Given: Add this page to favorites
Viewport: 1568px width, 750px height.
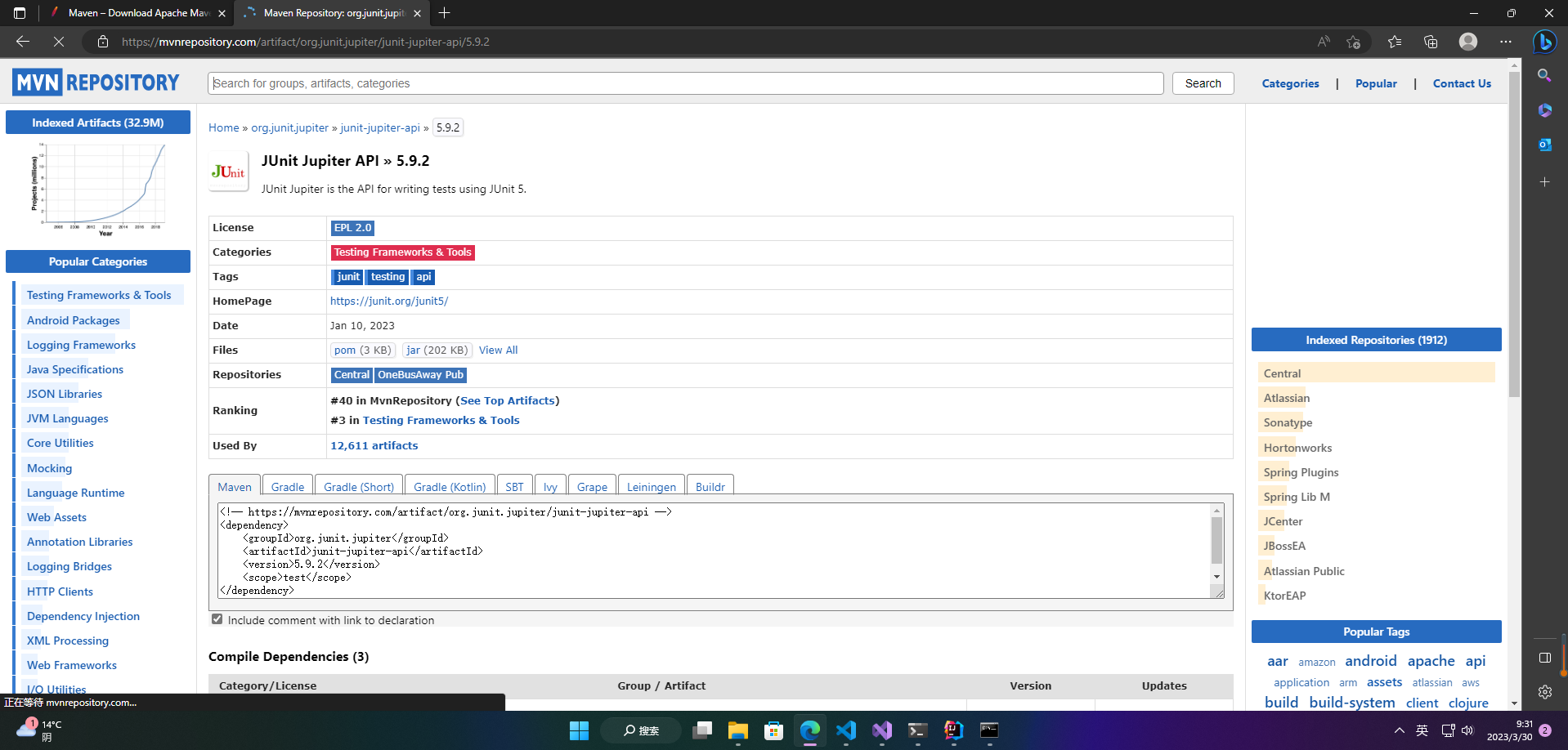Looking at the screenshot, I should click(1354, 42).
